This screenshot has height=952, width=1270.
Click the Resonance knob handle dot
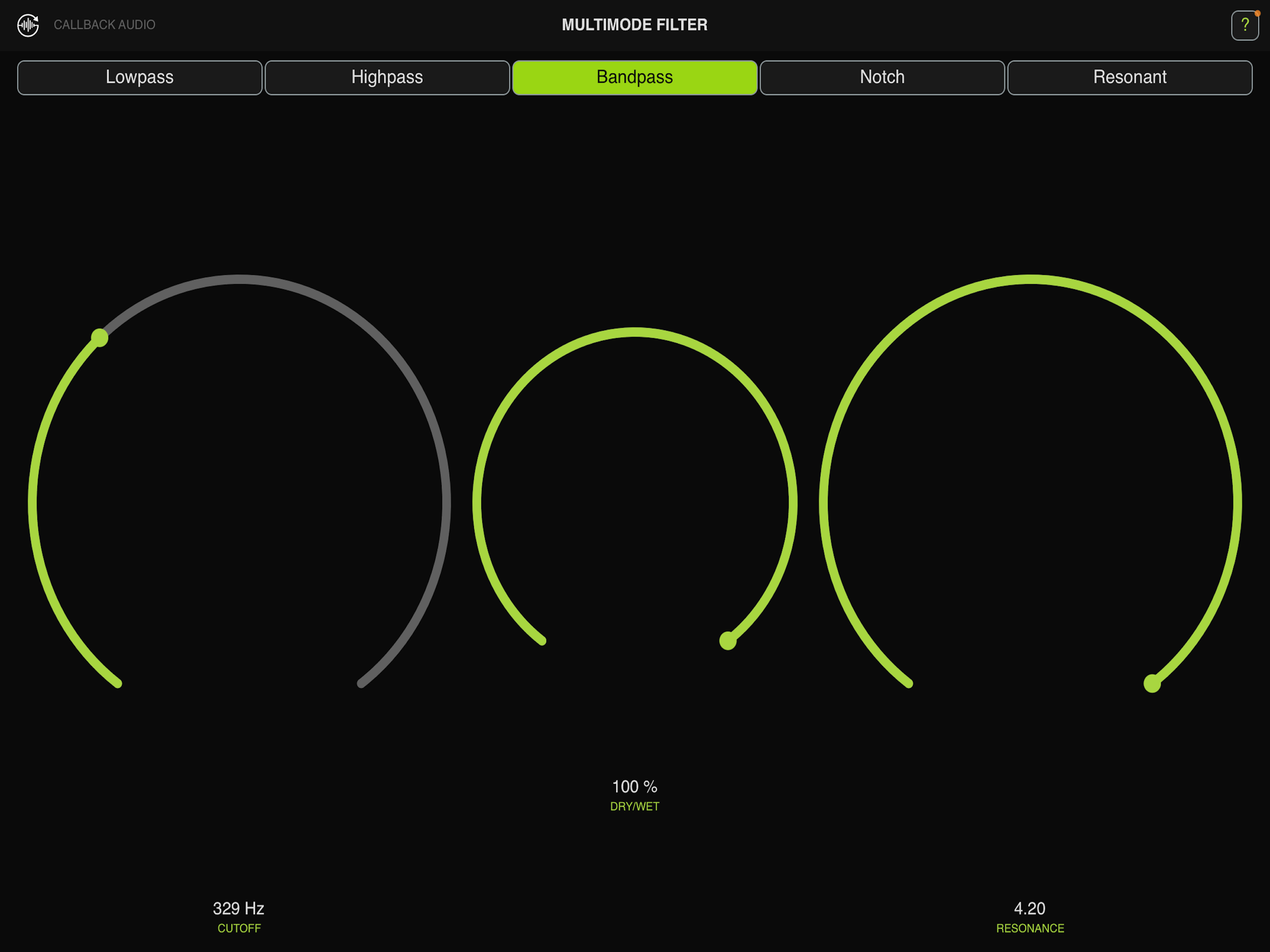(1152, 684)
